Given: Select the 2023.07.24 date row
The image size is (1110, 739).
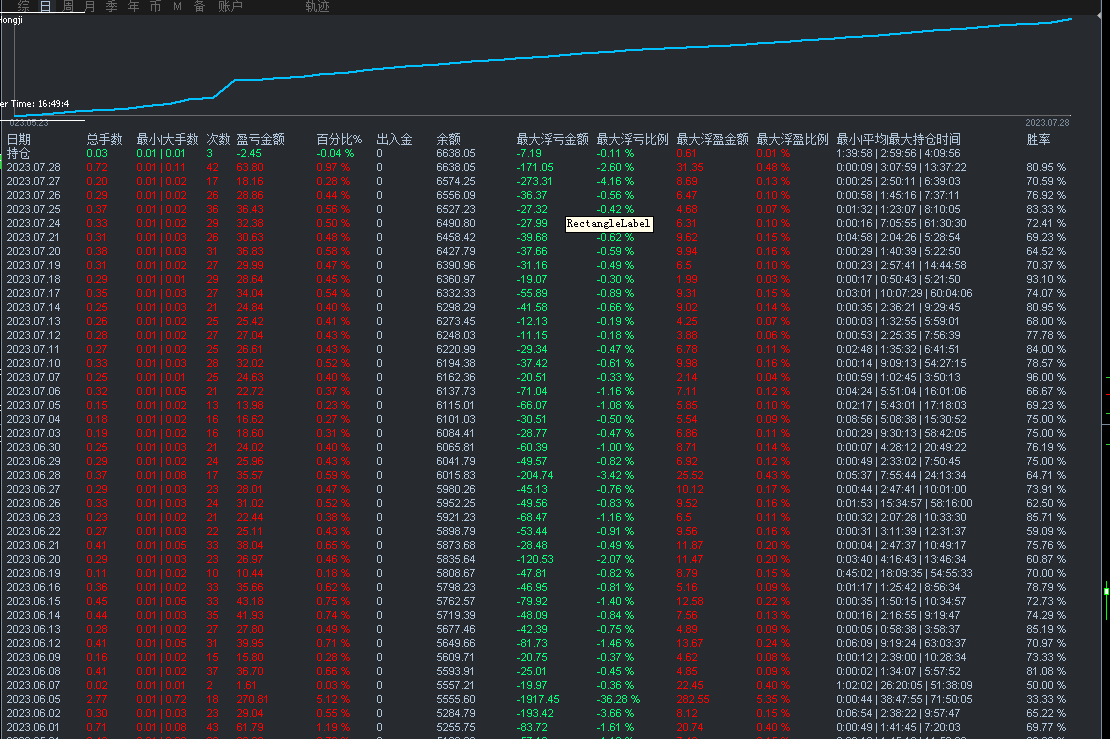Looking at the screenshot, I should point(34,224).
